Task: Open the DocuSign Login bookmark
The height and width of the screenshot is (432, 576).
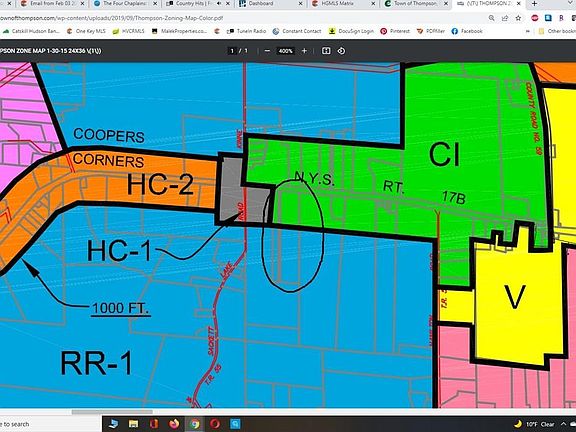Action: coord(351,31)
